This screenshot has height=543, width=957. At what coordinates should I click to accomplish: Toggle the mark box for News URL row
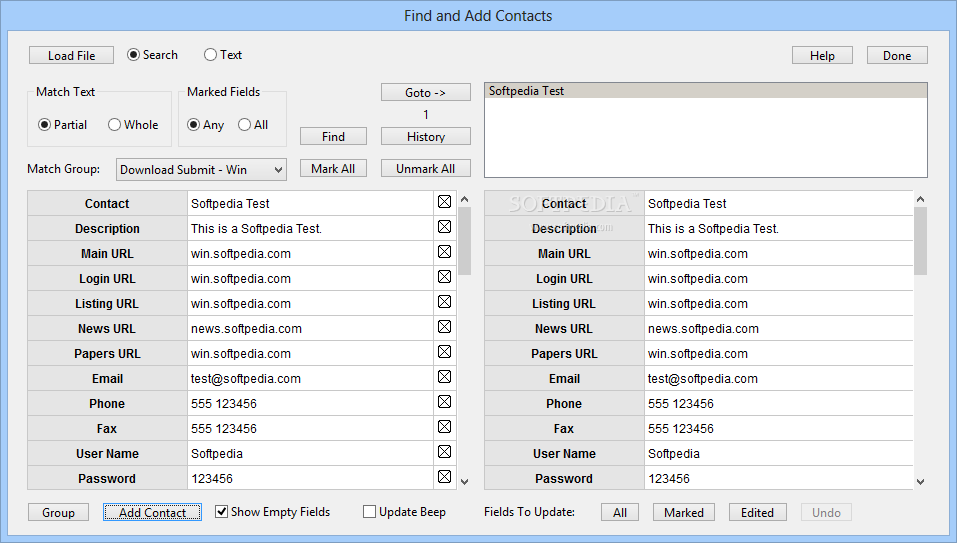click(444, 326)
